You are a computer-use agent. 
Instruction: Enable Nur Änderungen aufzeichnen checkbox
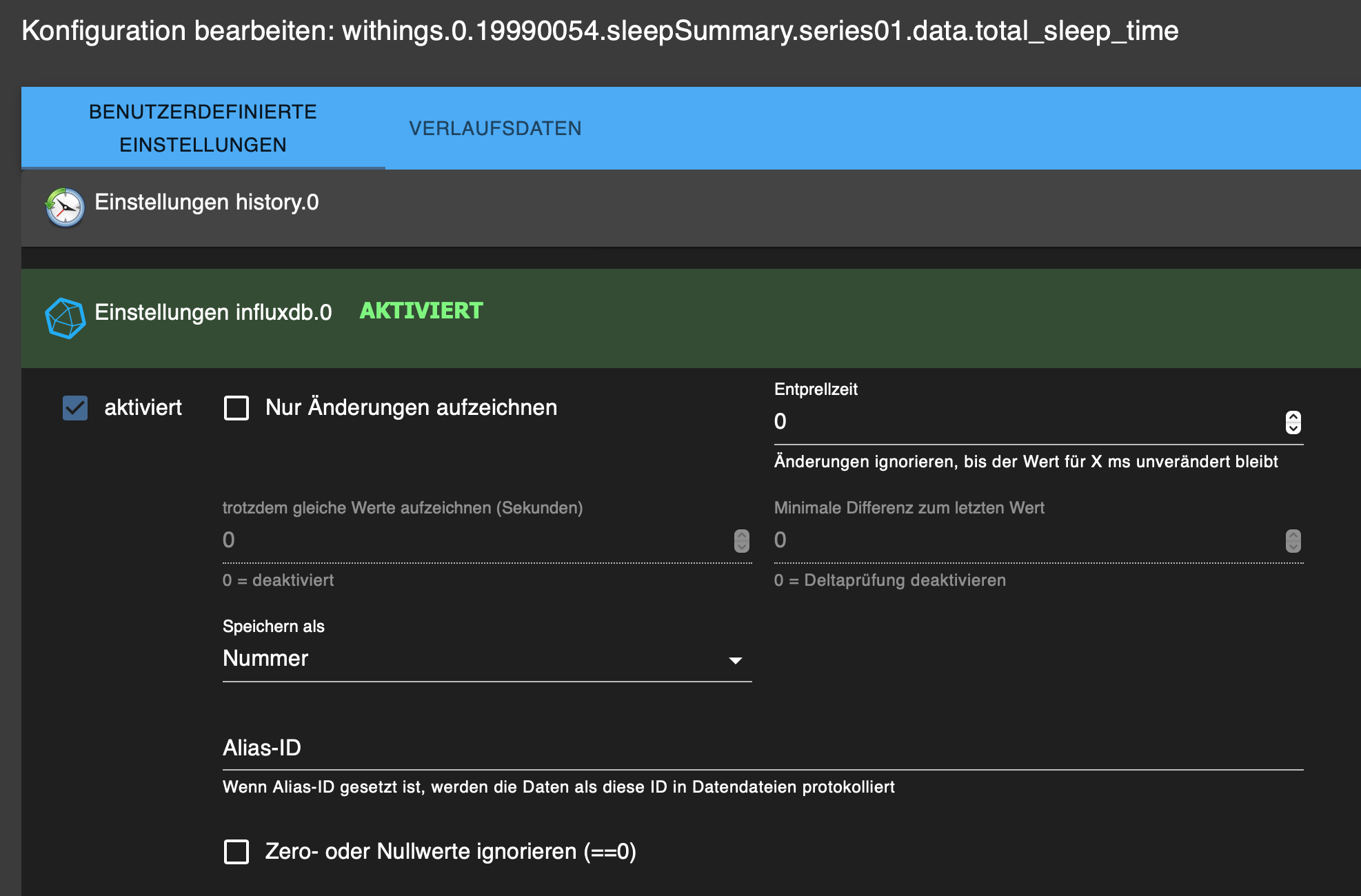coord(236,408)
